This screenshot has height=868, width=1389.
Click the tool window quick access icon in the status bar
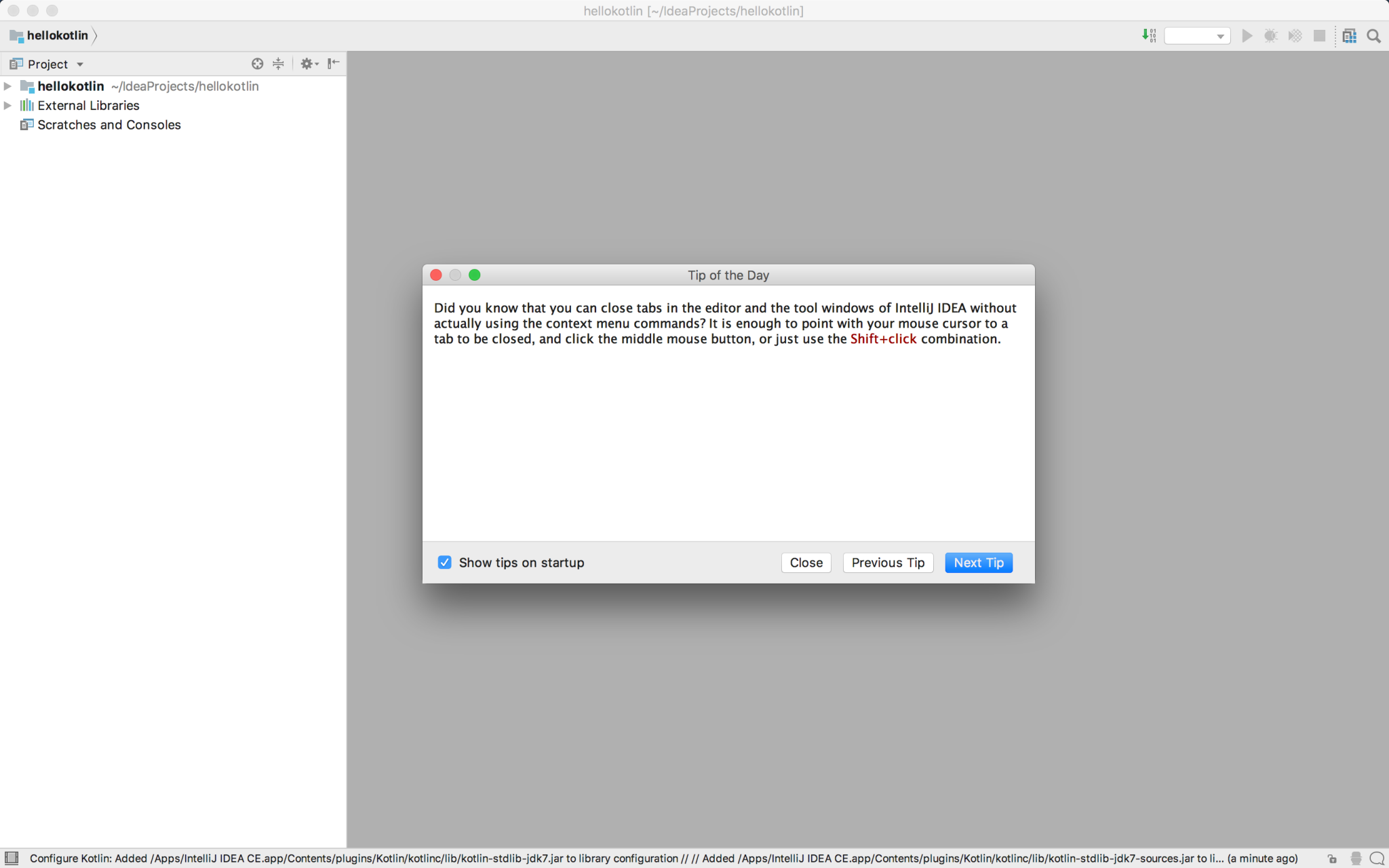coord(12,858)
